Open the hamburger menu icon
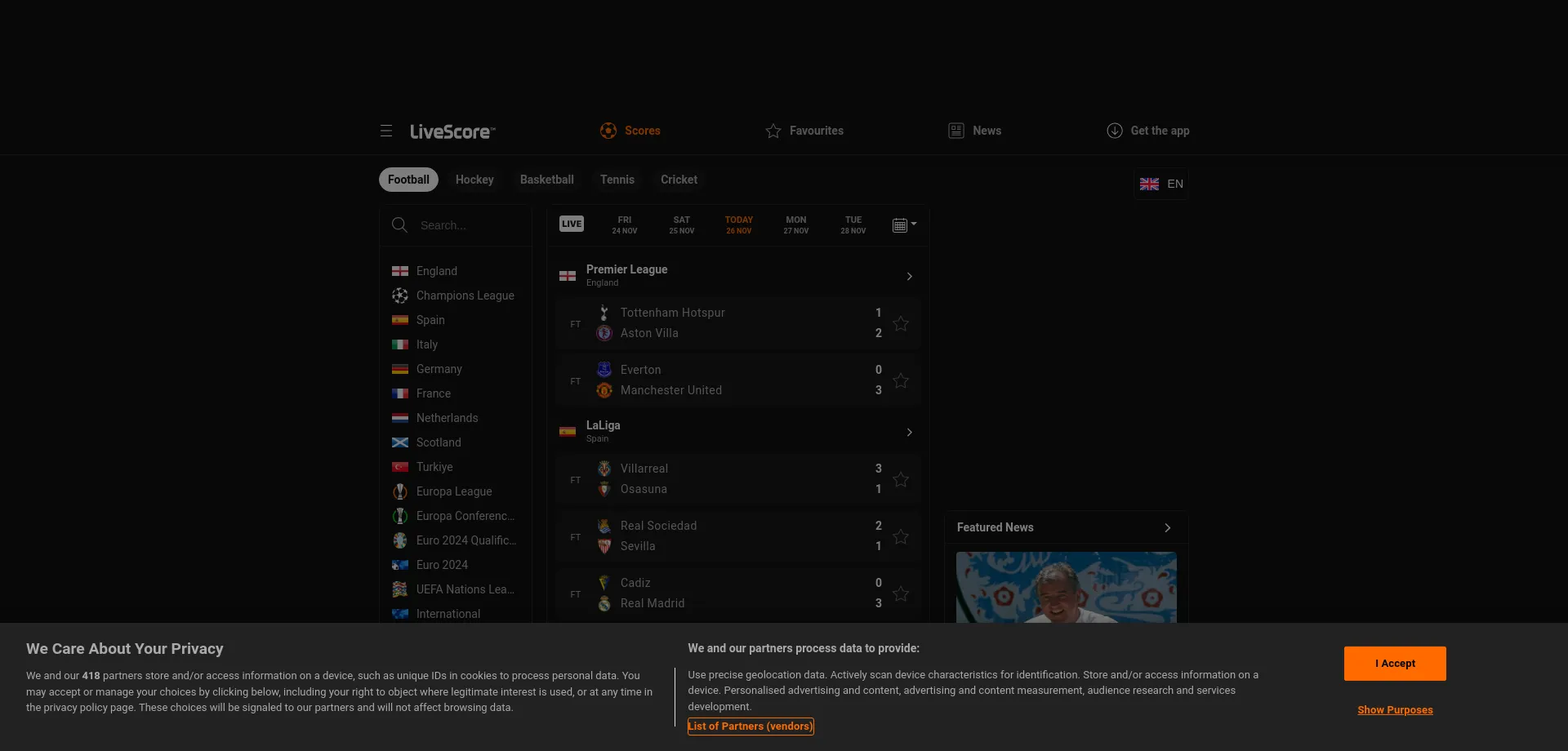The height and width of the screenshot is (751, 1568). (x=386, y=131)
